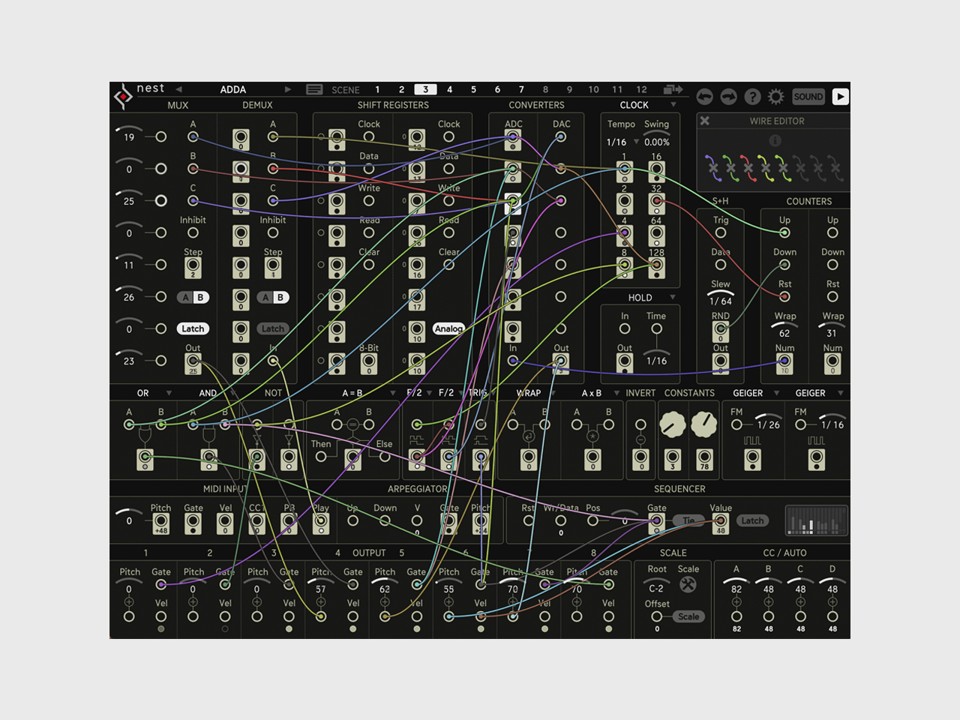This screenshot has height=720, width=960.
Task: Toggle the DEMUX Latch switch
Action: pos(273,329)
